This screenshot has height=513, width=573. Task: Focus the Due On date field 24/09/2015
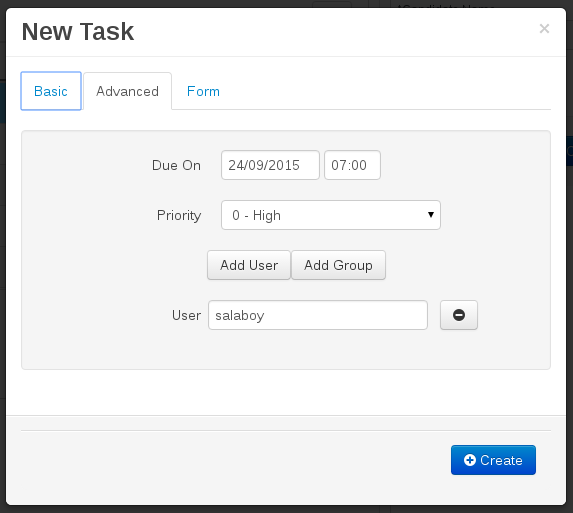pyautogui.click(x=270, y=165)
